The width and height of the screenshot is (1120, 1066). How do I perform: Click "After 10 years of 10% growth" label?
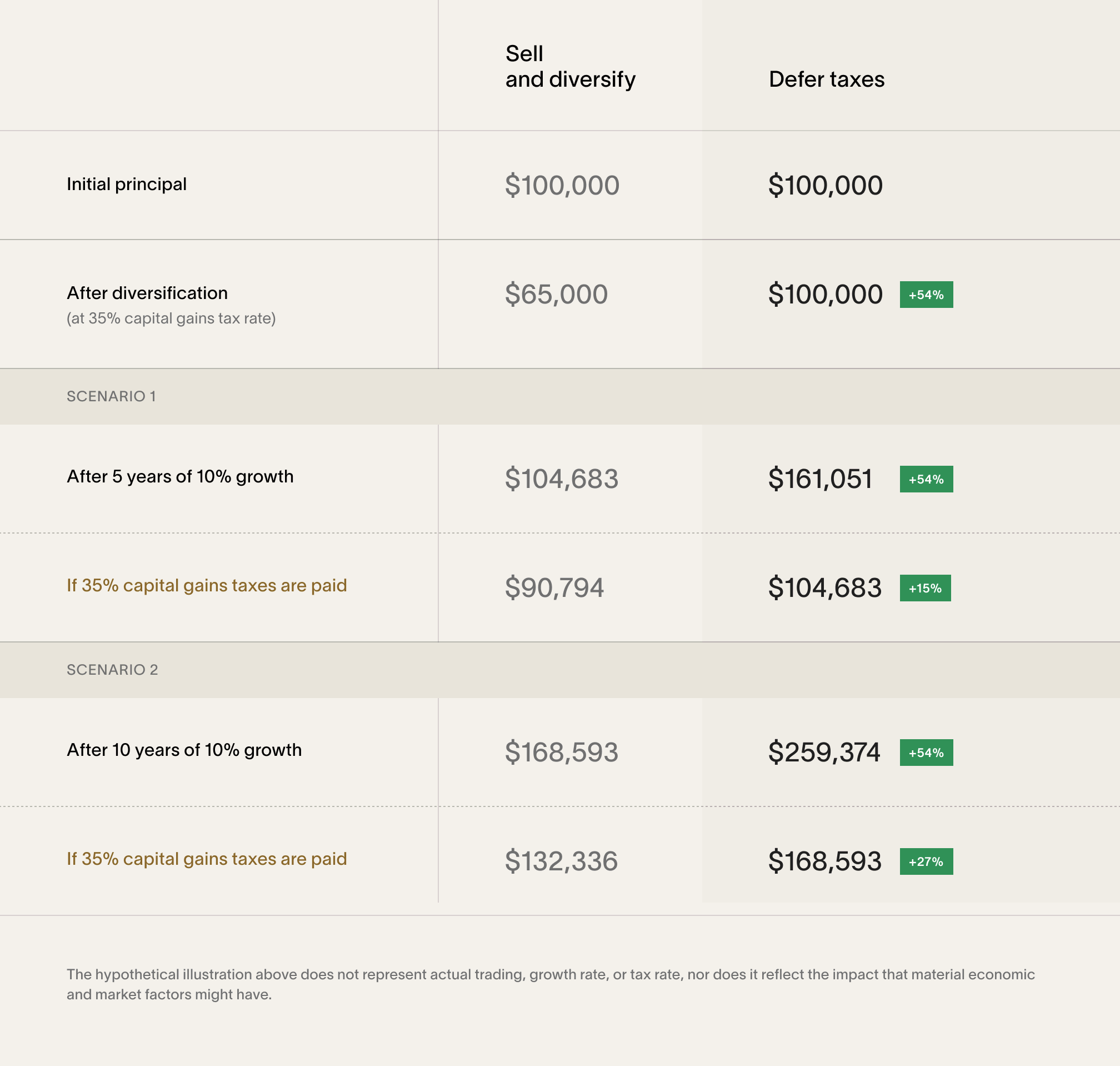coord(184,750)
